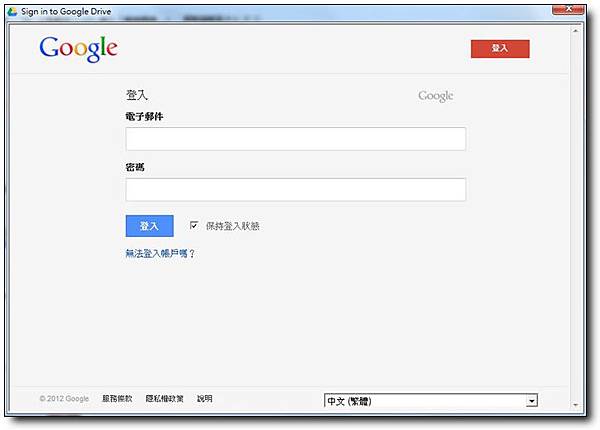This screenshot has width=600, height=430.
Task: Uncheck the 保持登入狀態 checkbox
Action: pyautogui.click(x=194, y=225)
